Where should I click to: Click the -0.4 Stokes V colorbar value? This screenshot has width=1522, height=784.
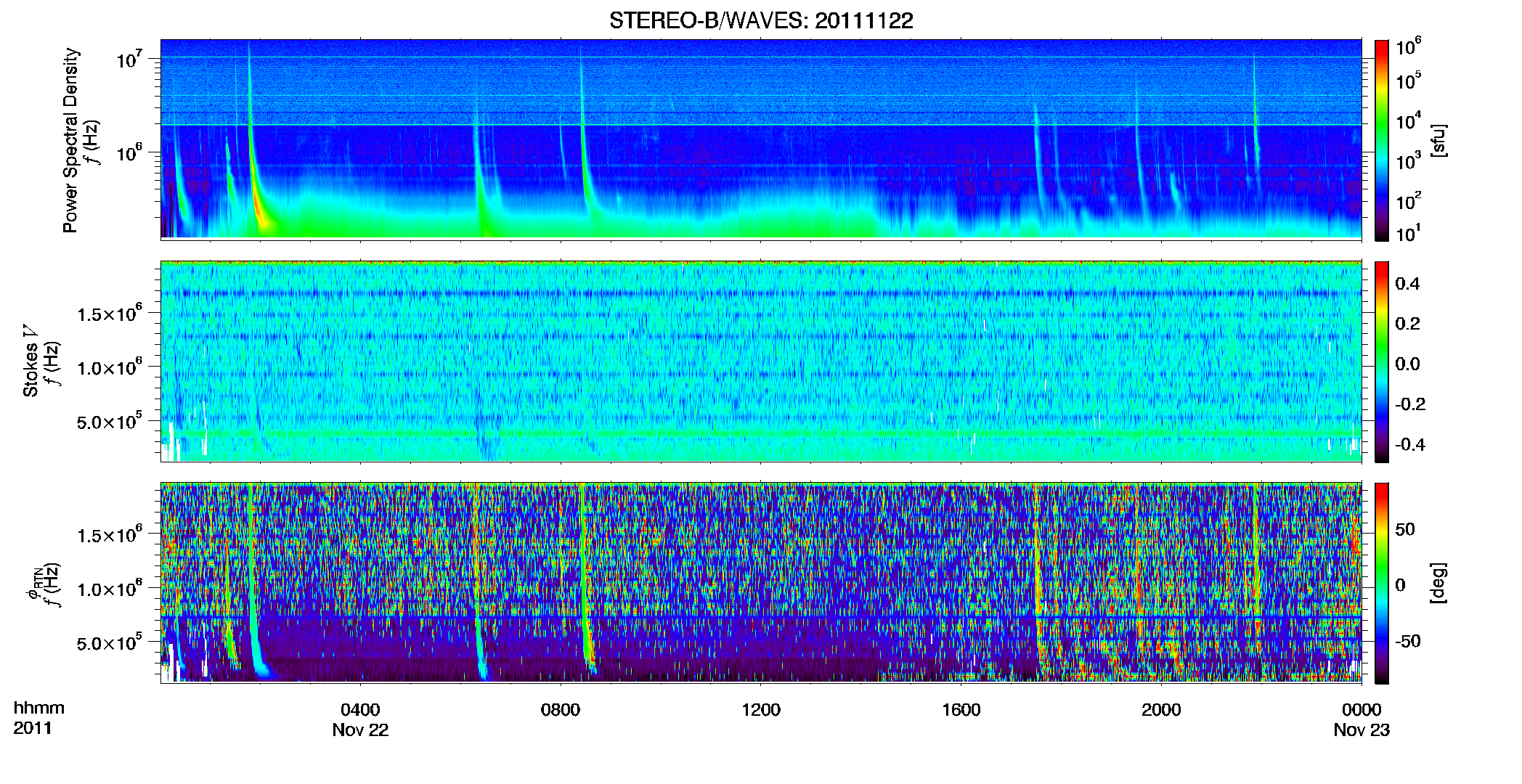1410,444
